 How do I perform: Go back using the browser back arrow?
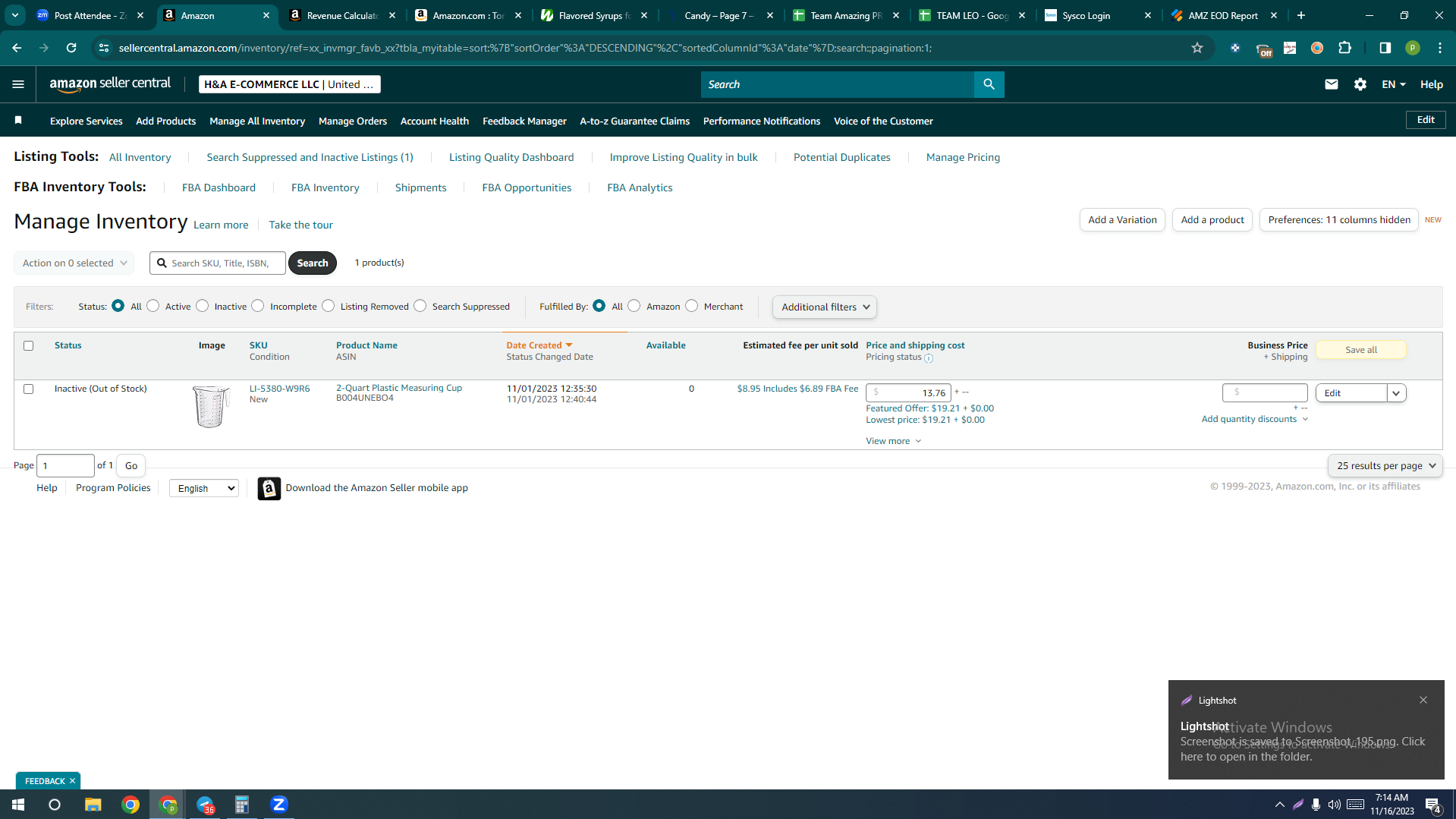(17, 48)
